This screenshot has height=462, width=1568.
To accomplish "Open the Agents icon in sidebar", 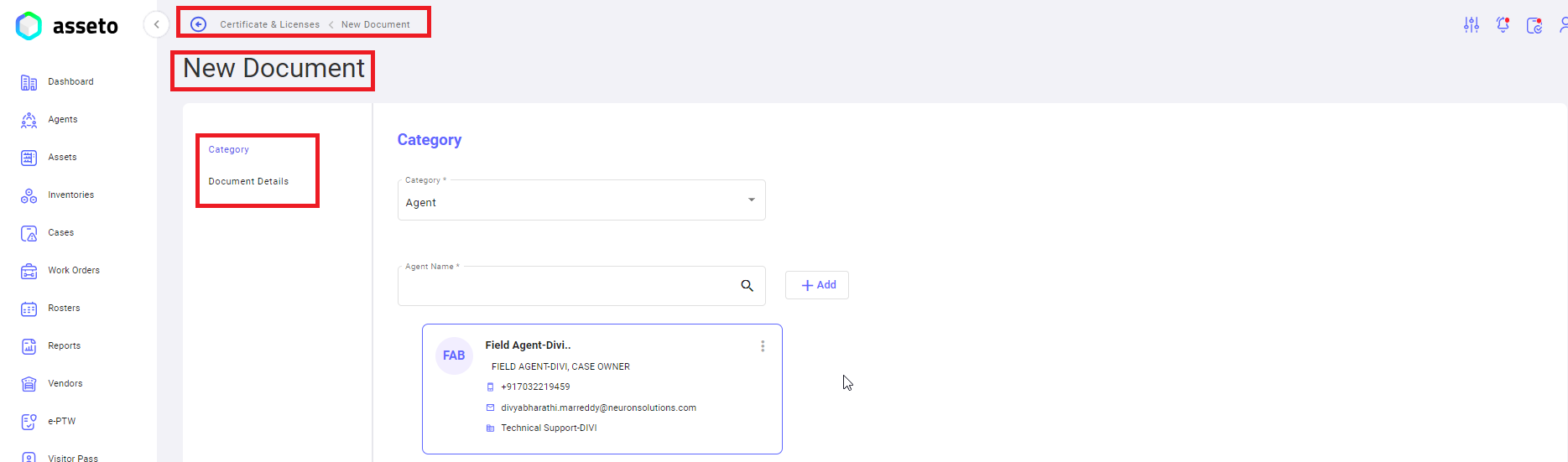I will pos(29,120).
